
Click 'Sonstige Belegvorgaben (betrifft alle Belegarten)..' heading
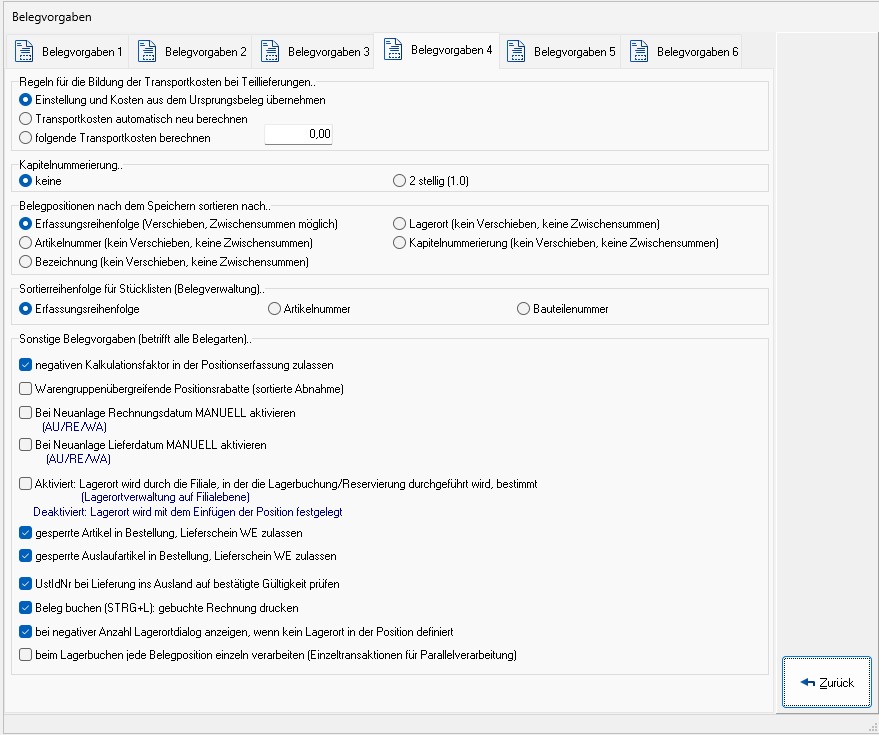[x=135, y=339]
